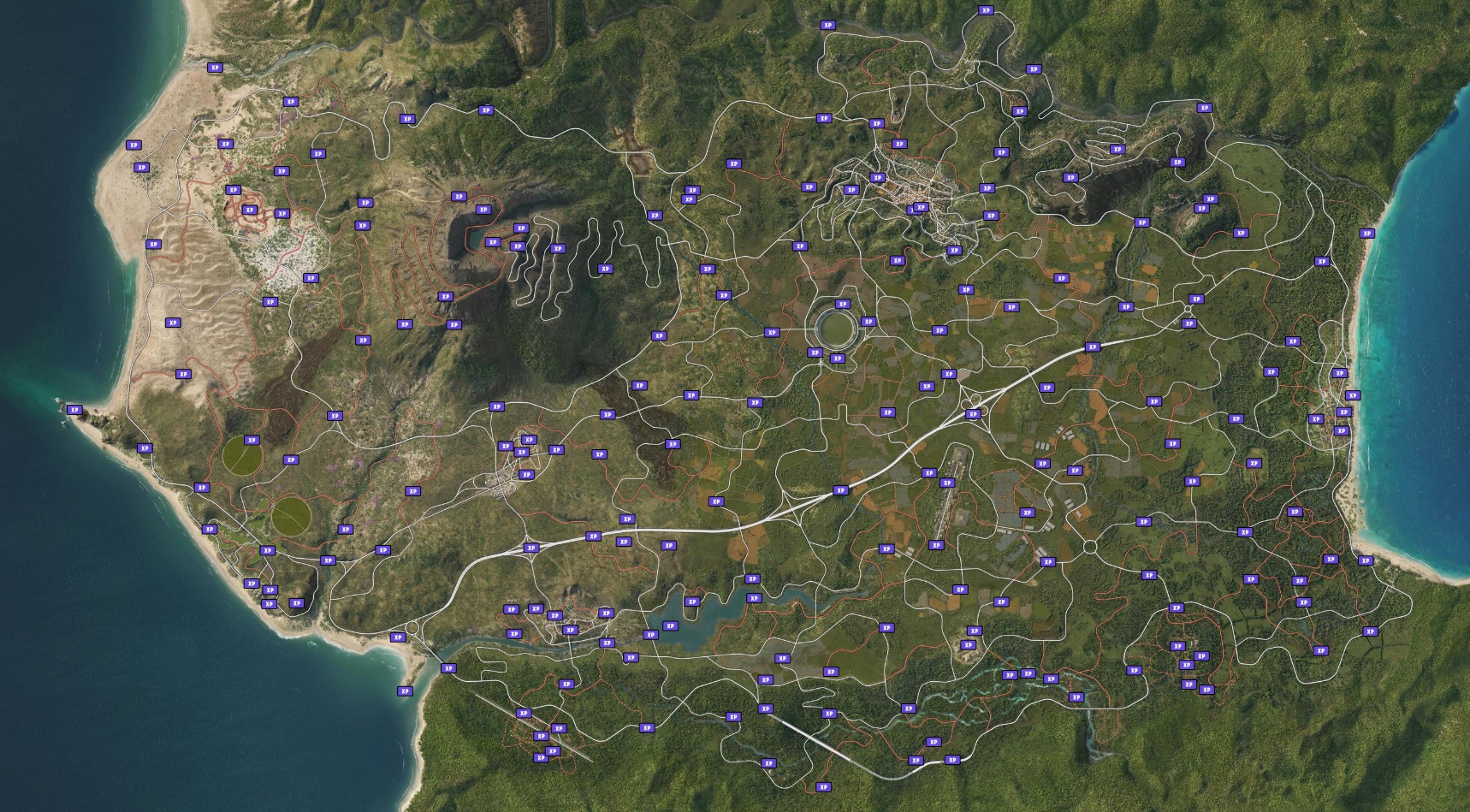Image resolution: width=1470 pixels, height=812 pixels.
Task: Click the XP marker on the north-west river-mouth beach
Action: click(214, 68)
